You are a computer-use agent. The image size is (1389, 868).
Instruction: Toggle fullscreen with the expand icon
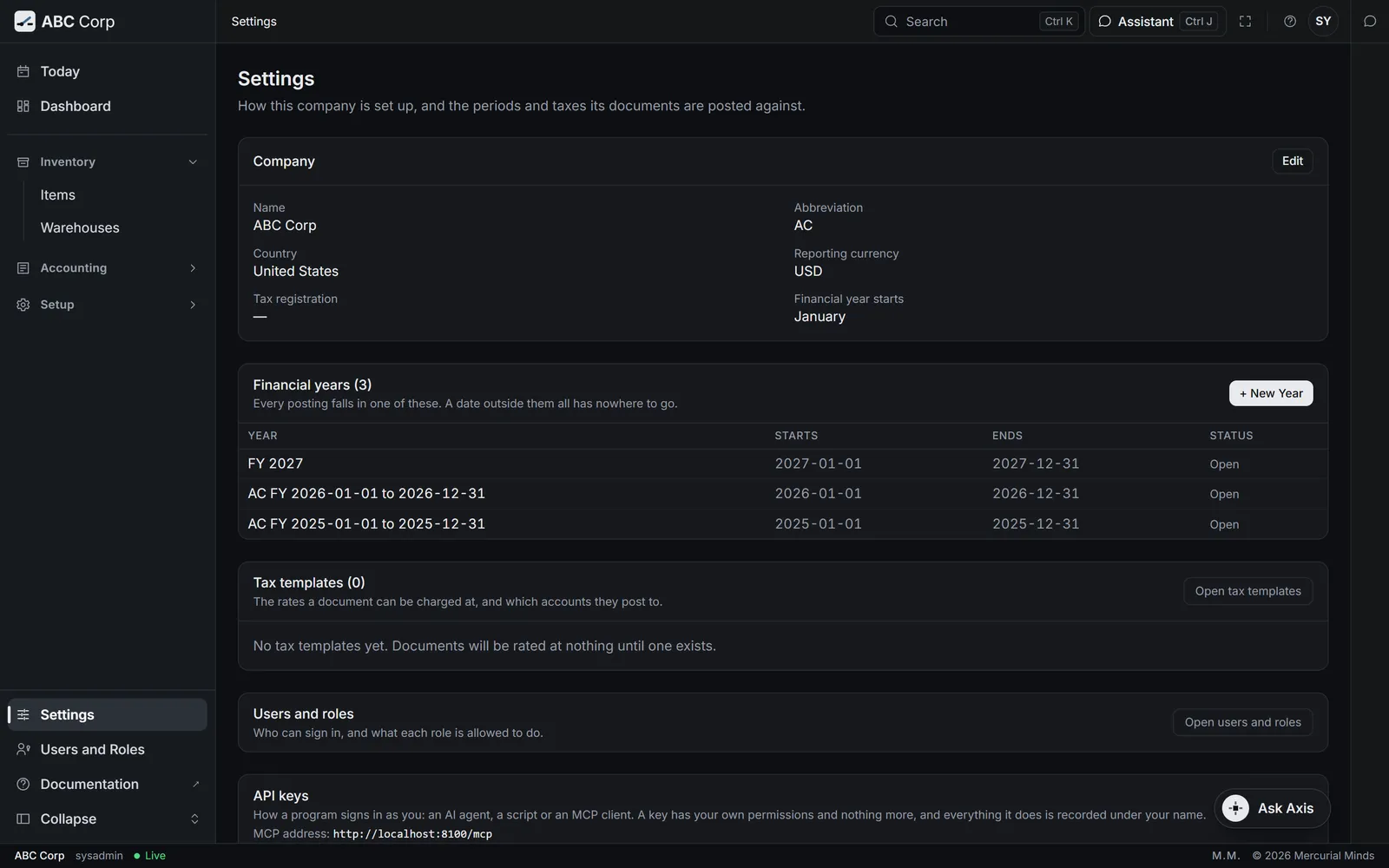[1245, 22]
